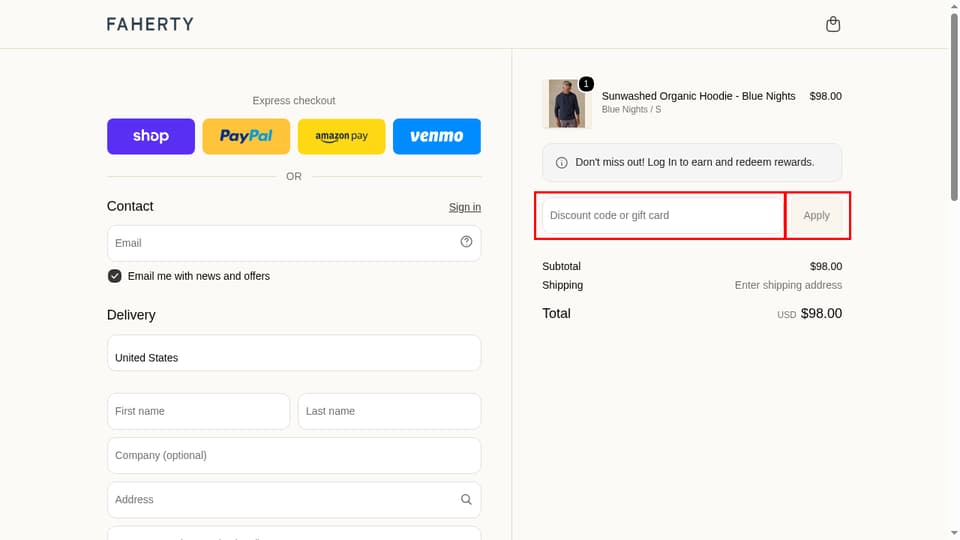Image resolution: width=960 pixels, height=540 pixels.
Task: Click the Delivery heading
Action: click(x=131, y=315)
